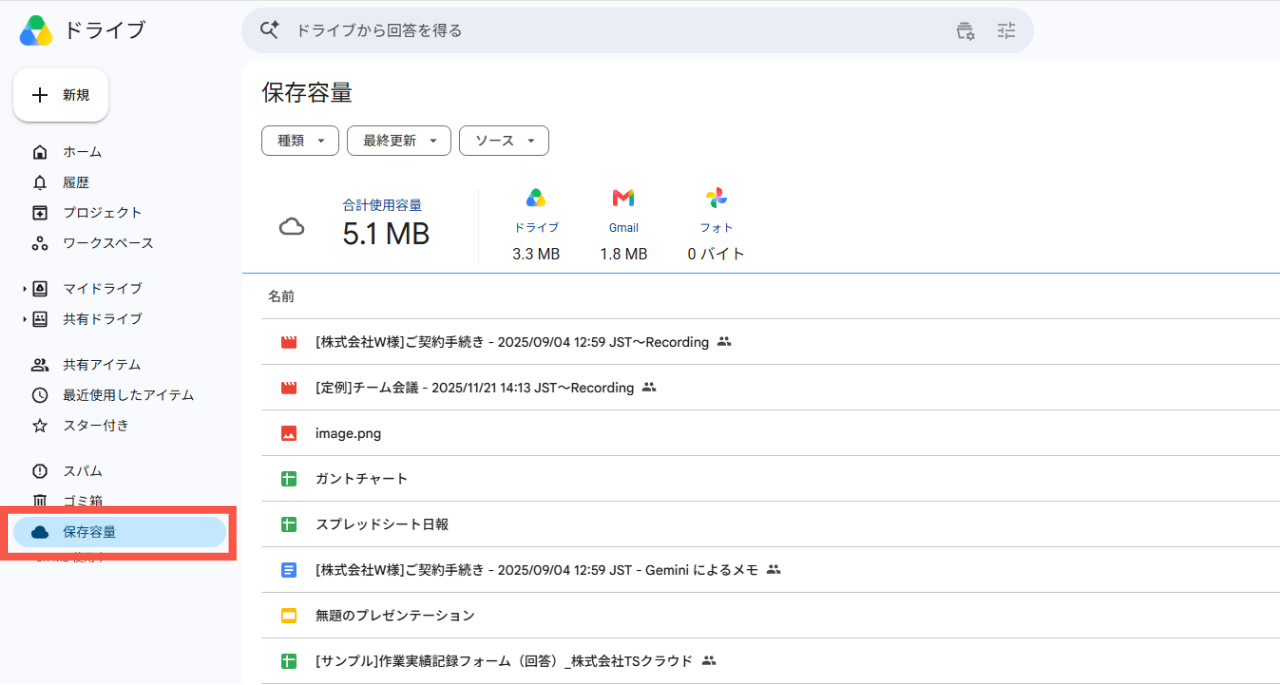Click the cloud icon beside 合計使用容量
The image size is (1280, 685).
[x=291, y=227]
